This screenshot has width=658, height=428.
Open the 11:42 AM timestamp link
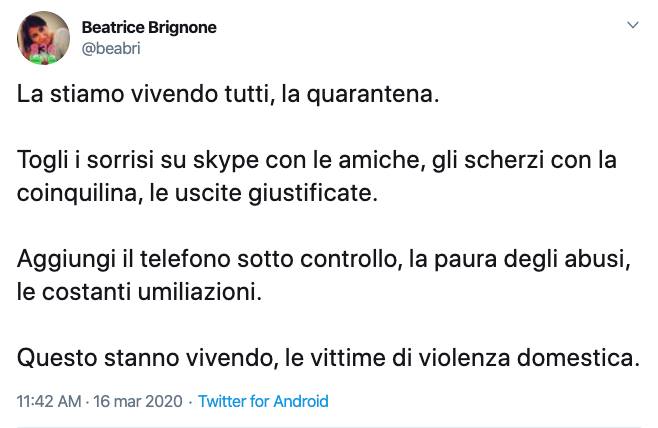[49, 401]
